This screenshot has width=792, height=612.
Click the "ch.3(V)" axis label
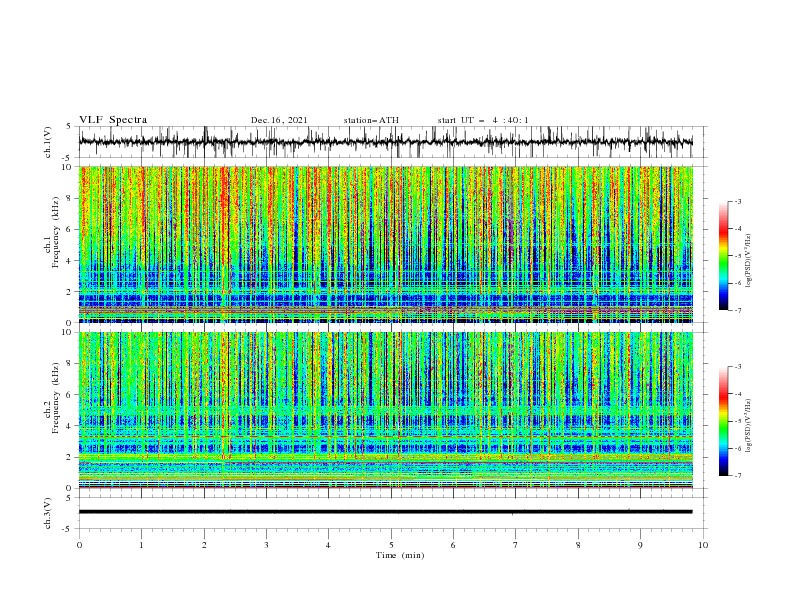pos(48,513)
